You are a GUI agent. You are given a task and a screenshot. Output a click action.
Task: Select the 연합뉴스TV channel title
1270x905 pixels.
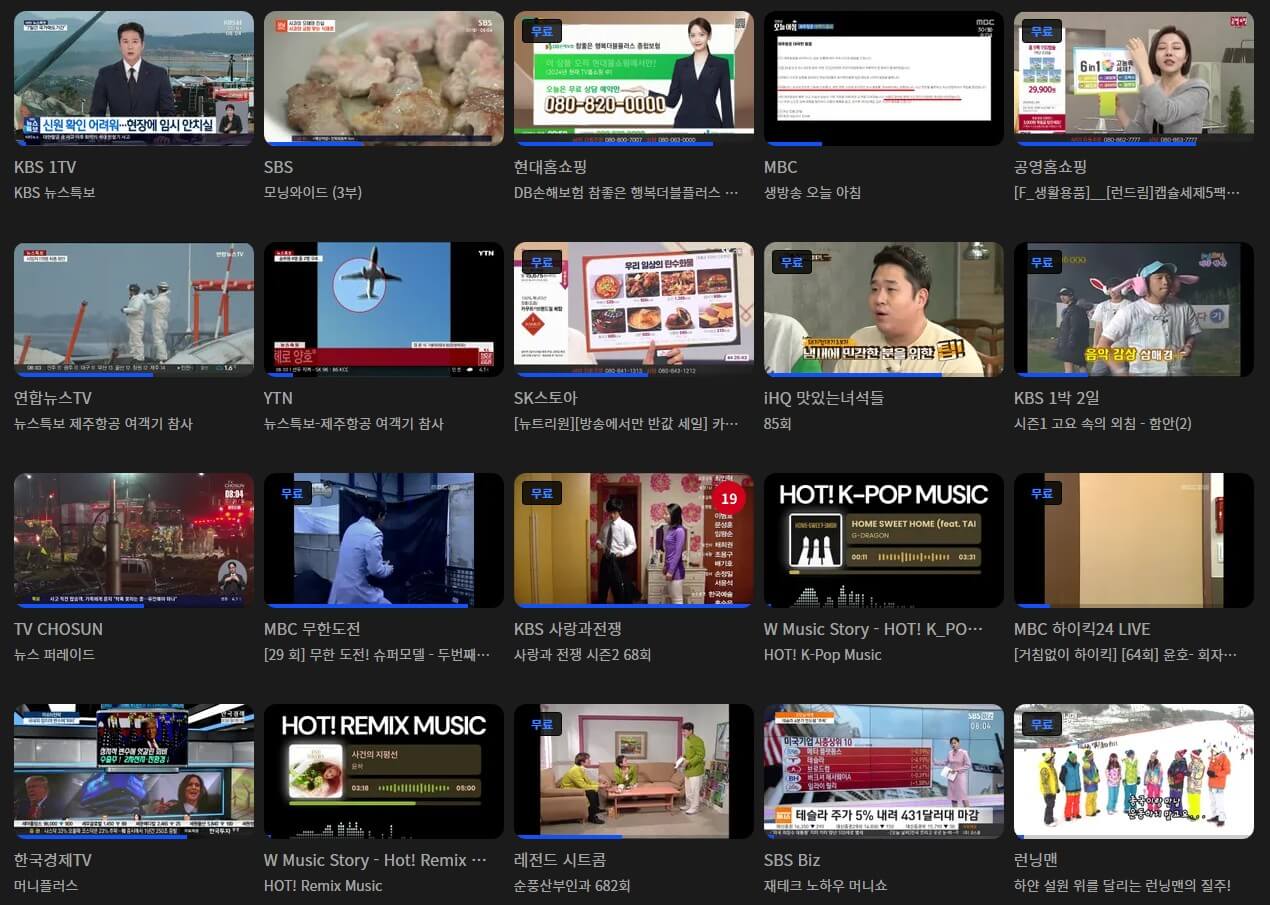click(53, 398)
